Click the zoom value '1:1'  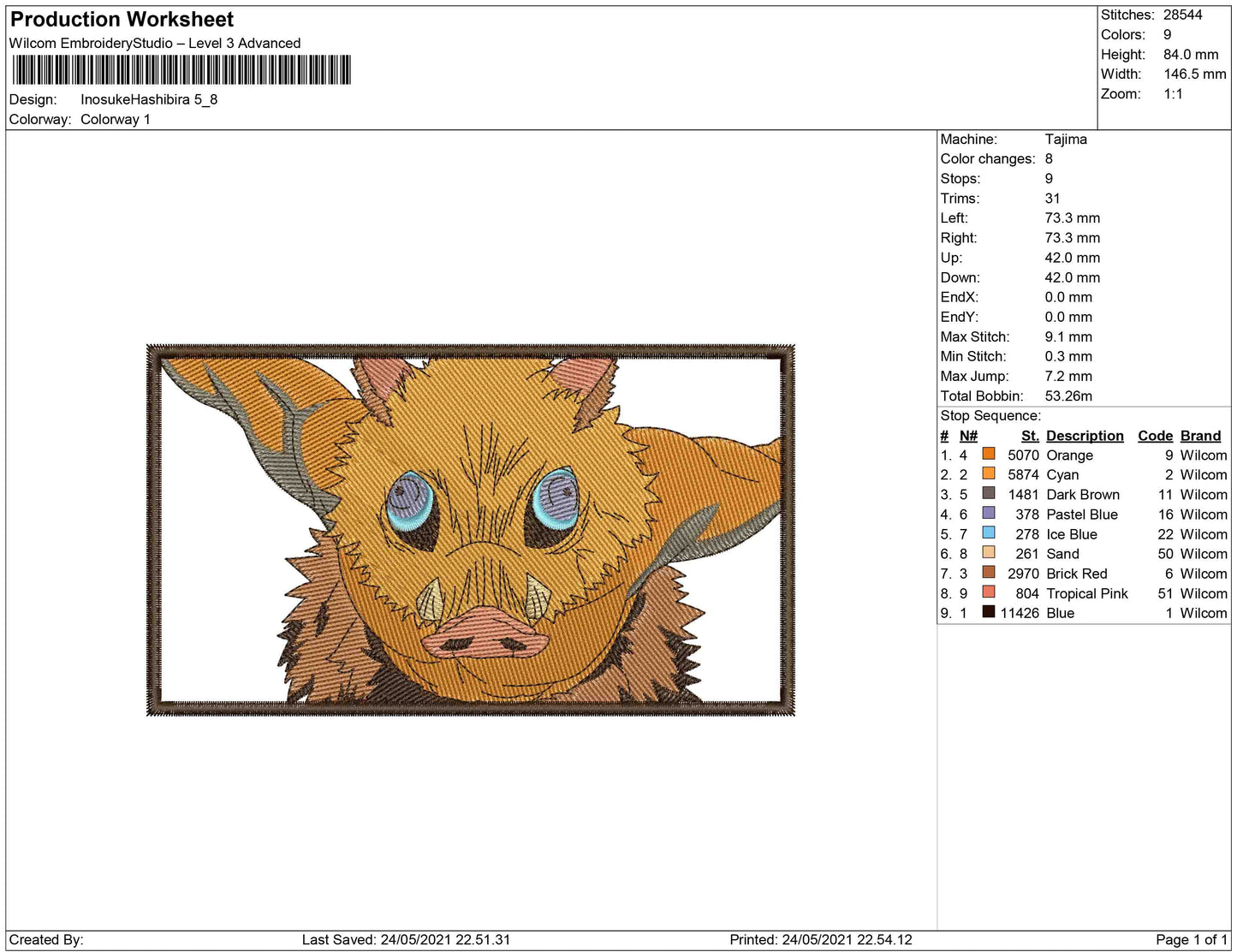coord(1173,93)
